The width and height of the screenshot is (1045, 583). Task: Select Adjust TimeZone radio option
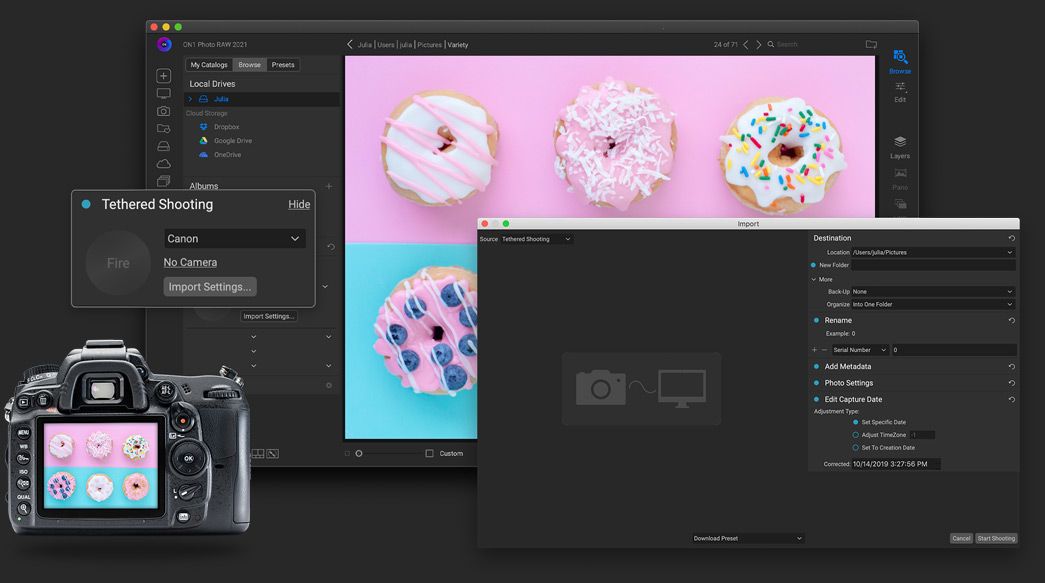click(856, 435)
